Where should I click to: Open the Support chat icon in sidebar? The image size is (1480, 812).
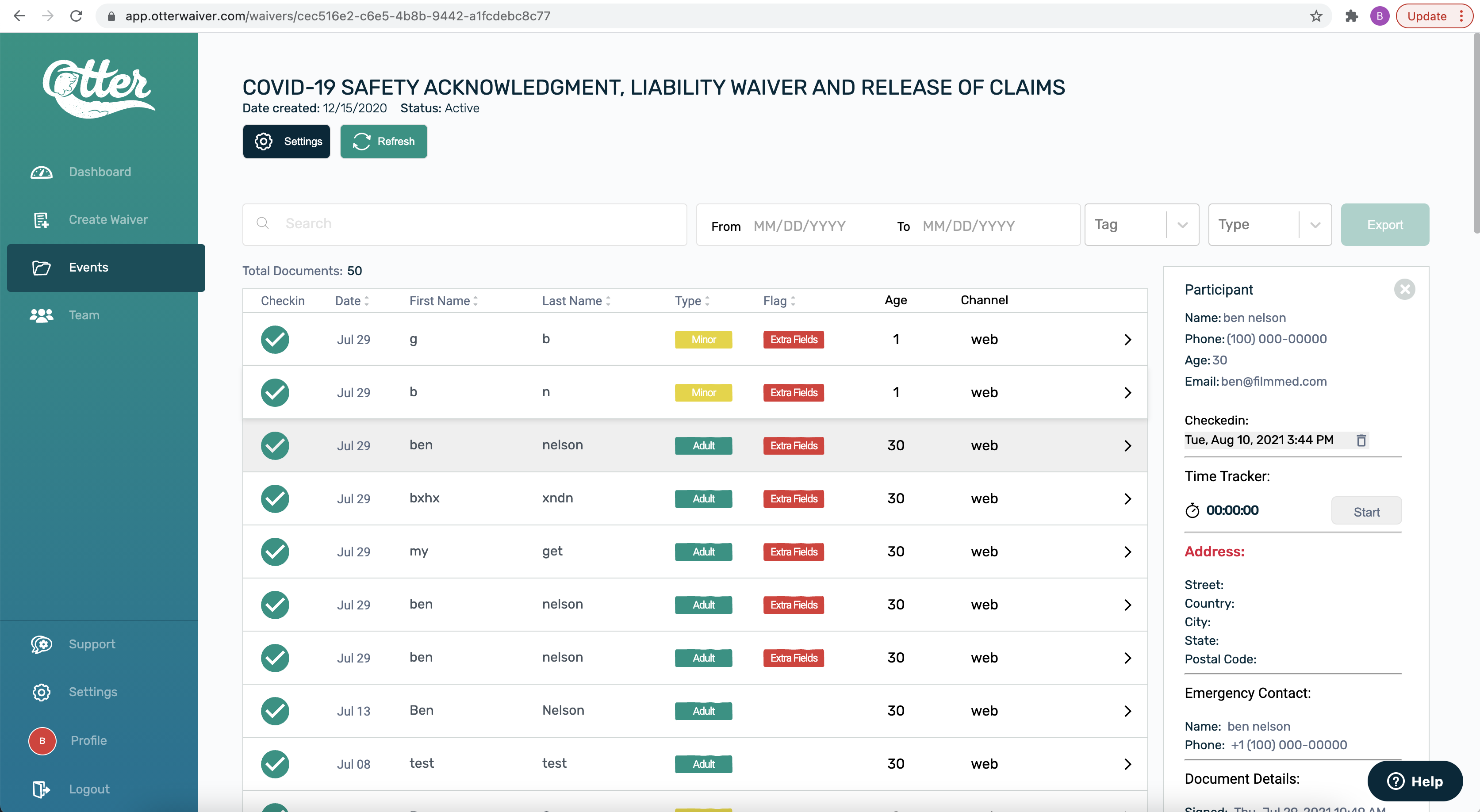pyautogui.click(x=42, y=644)
